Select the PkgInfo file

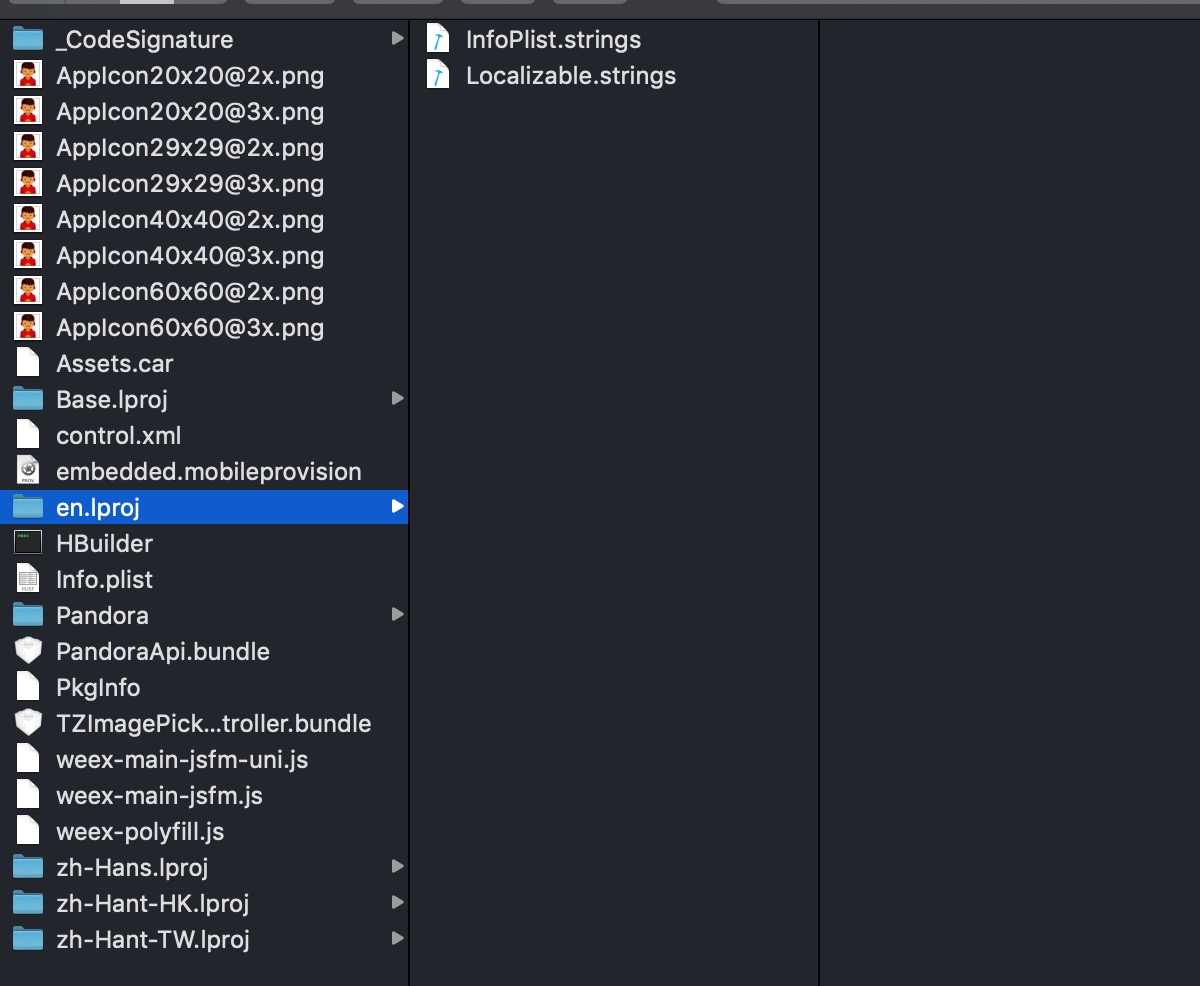coord(98,687)
